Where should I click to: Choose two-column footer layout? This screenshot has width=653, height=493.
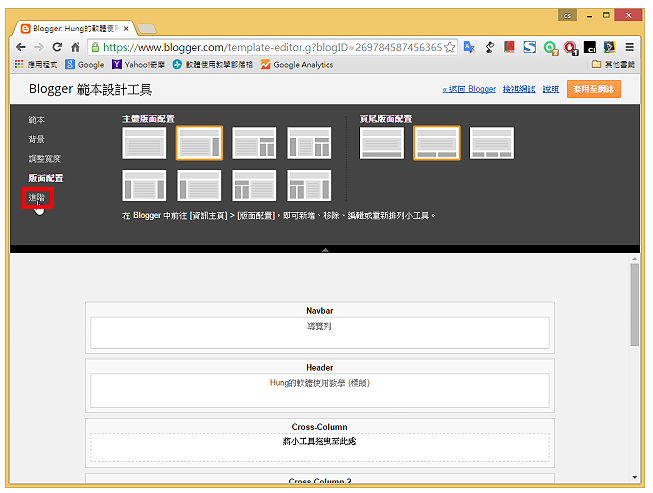(x=437, y=143)
